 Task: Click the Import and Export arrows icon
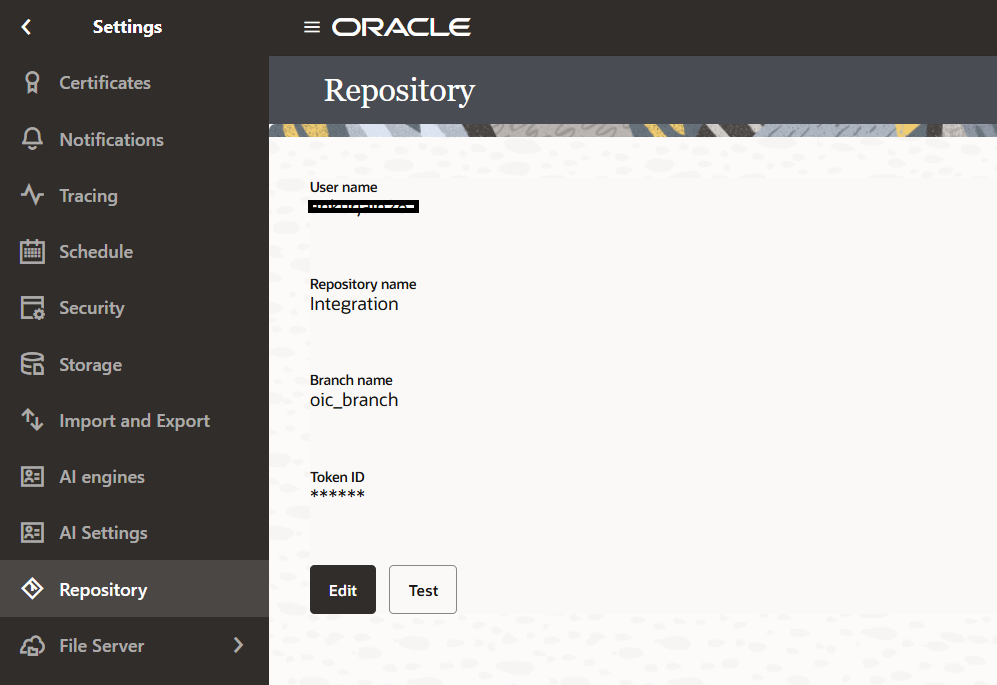point(32,420)
